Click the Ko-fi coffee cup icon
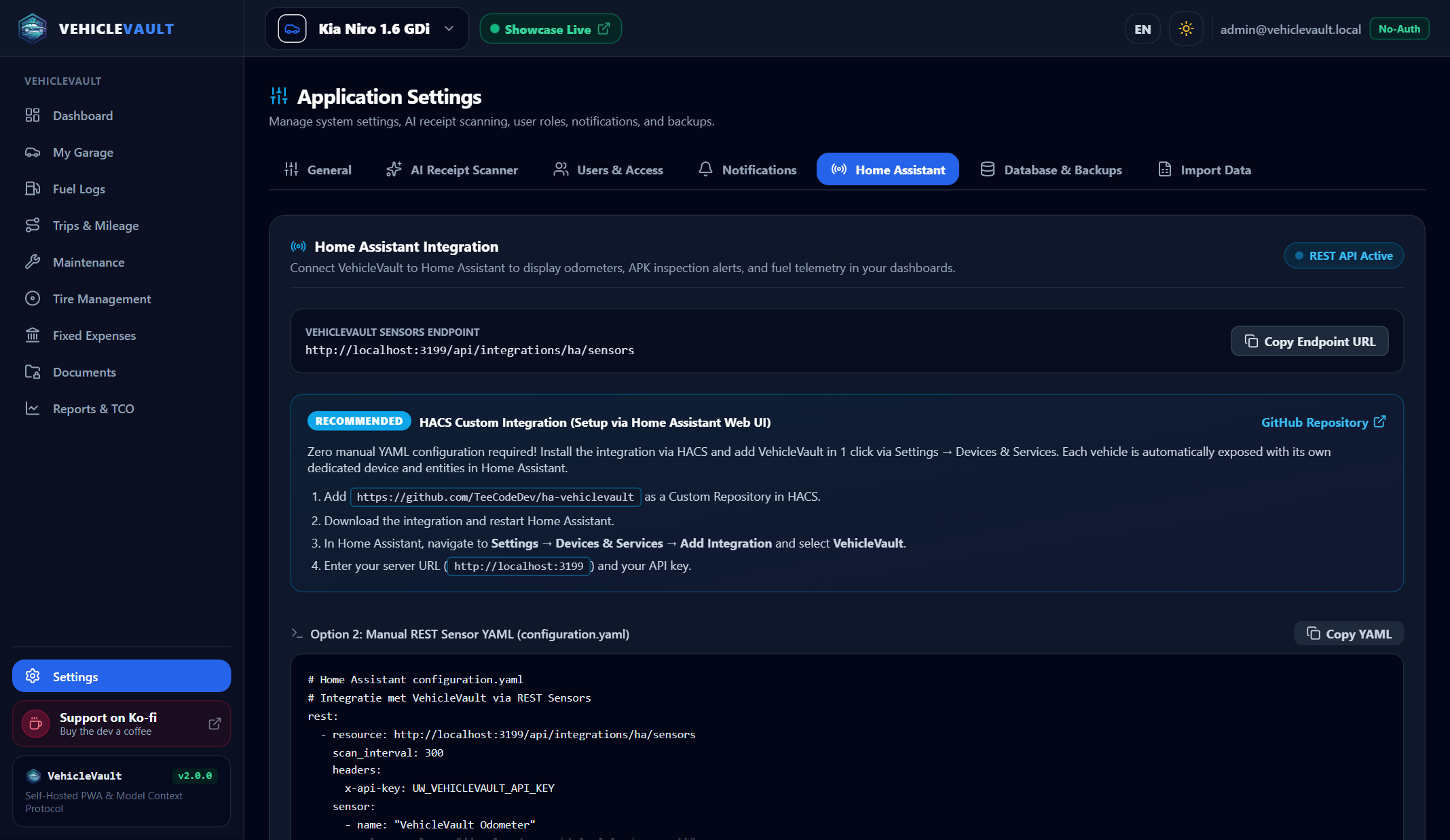 coord(36,724)
